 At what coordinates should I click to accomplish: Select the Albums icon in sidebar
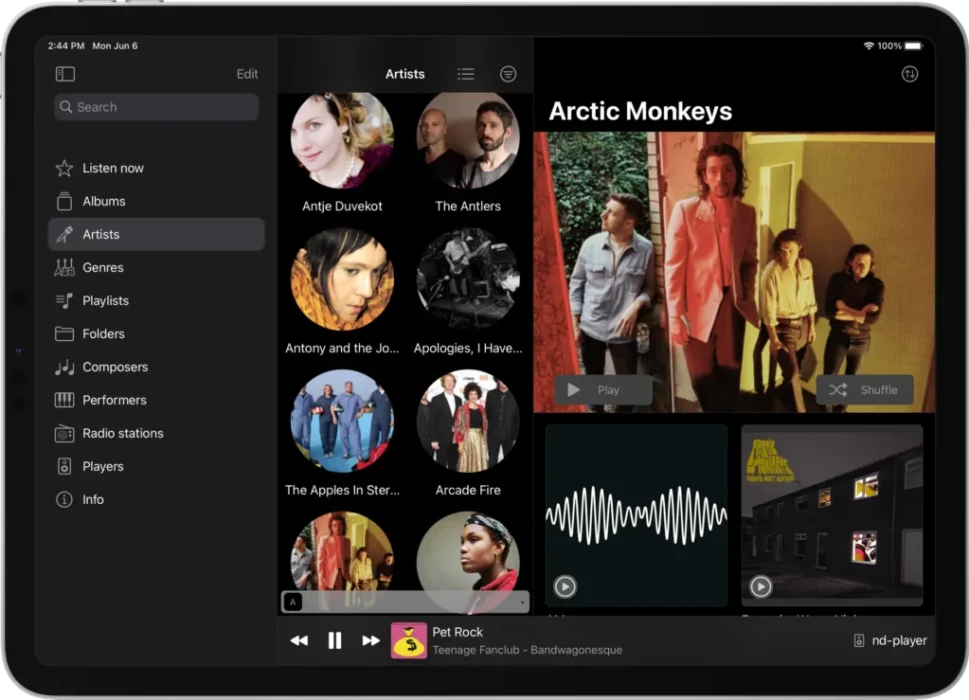(x=64, y=201)
